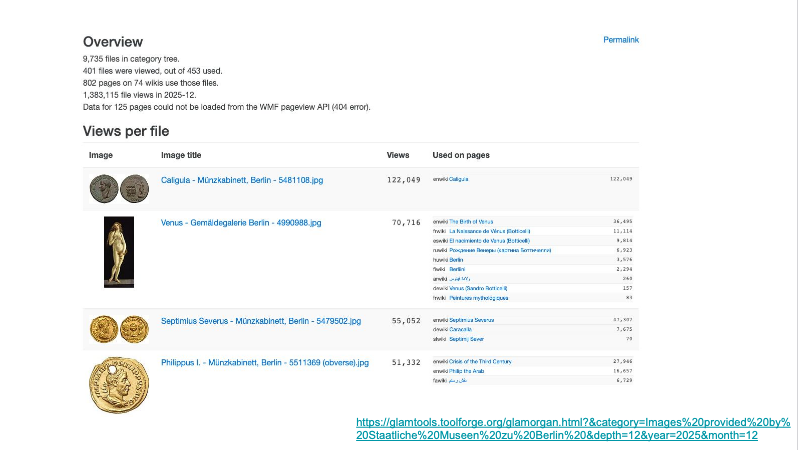The width and height of the screenshot is (798, 450).
Task: Click Septimius Severus - Münzkabinett file title
Action: [x=260, y=321]
